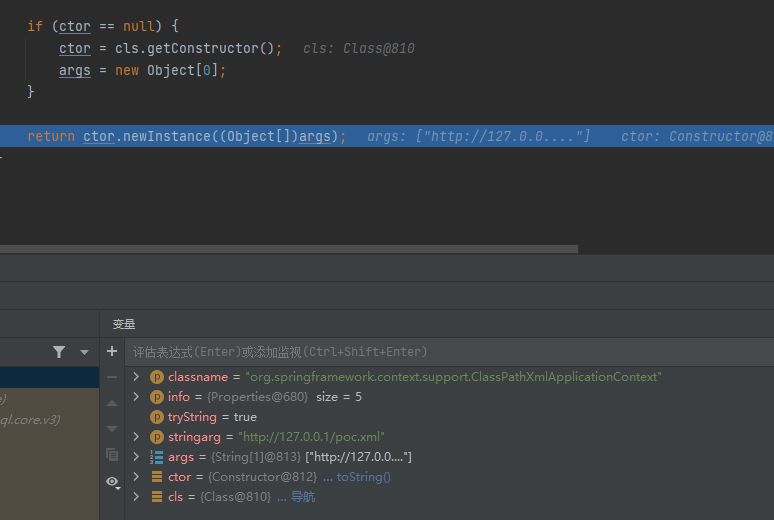Click the parameter icon beside stringarg
Image resolution: width=774 pixels, height=520 pixels.
click(x=156, y=437)
